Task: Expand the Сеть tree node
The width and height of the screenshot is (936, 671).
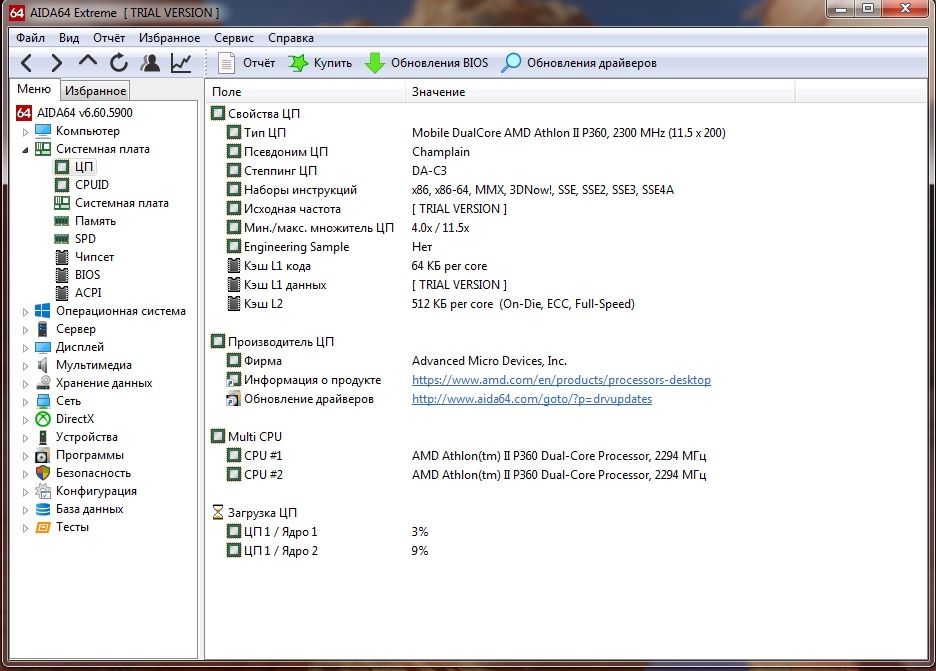Action: [x=25, y=401]
